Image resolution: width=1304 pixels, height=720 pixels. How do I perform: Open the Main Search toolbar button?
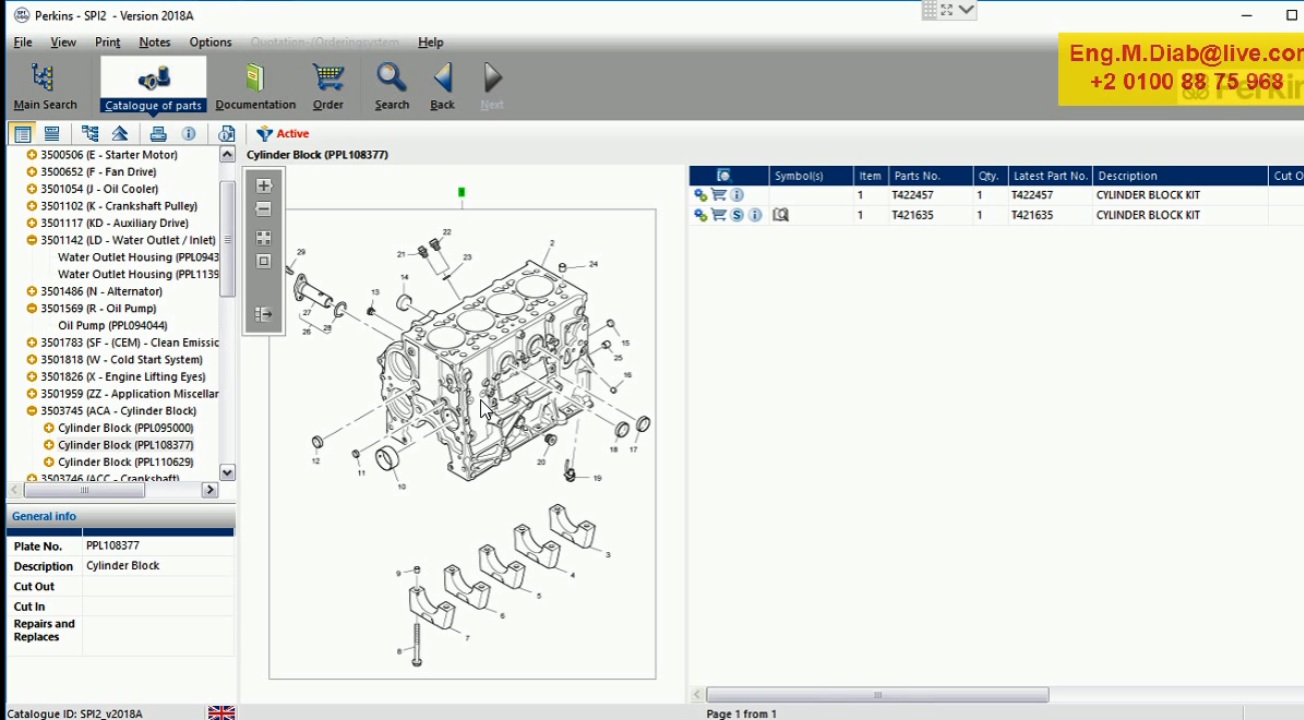44,86
